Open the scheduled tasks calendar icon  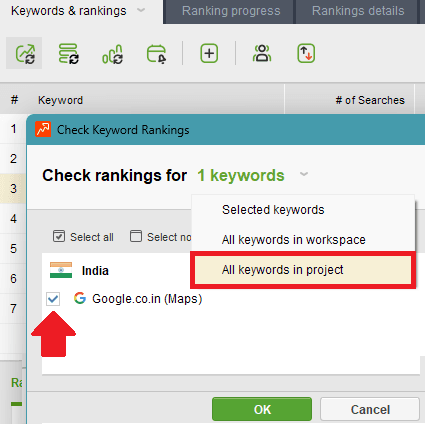click(156, 54)
